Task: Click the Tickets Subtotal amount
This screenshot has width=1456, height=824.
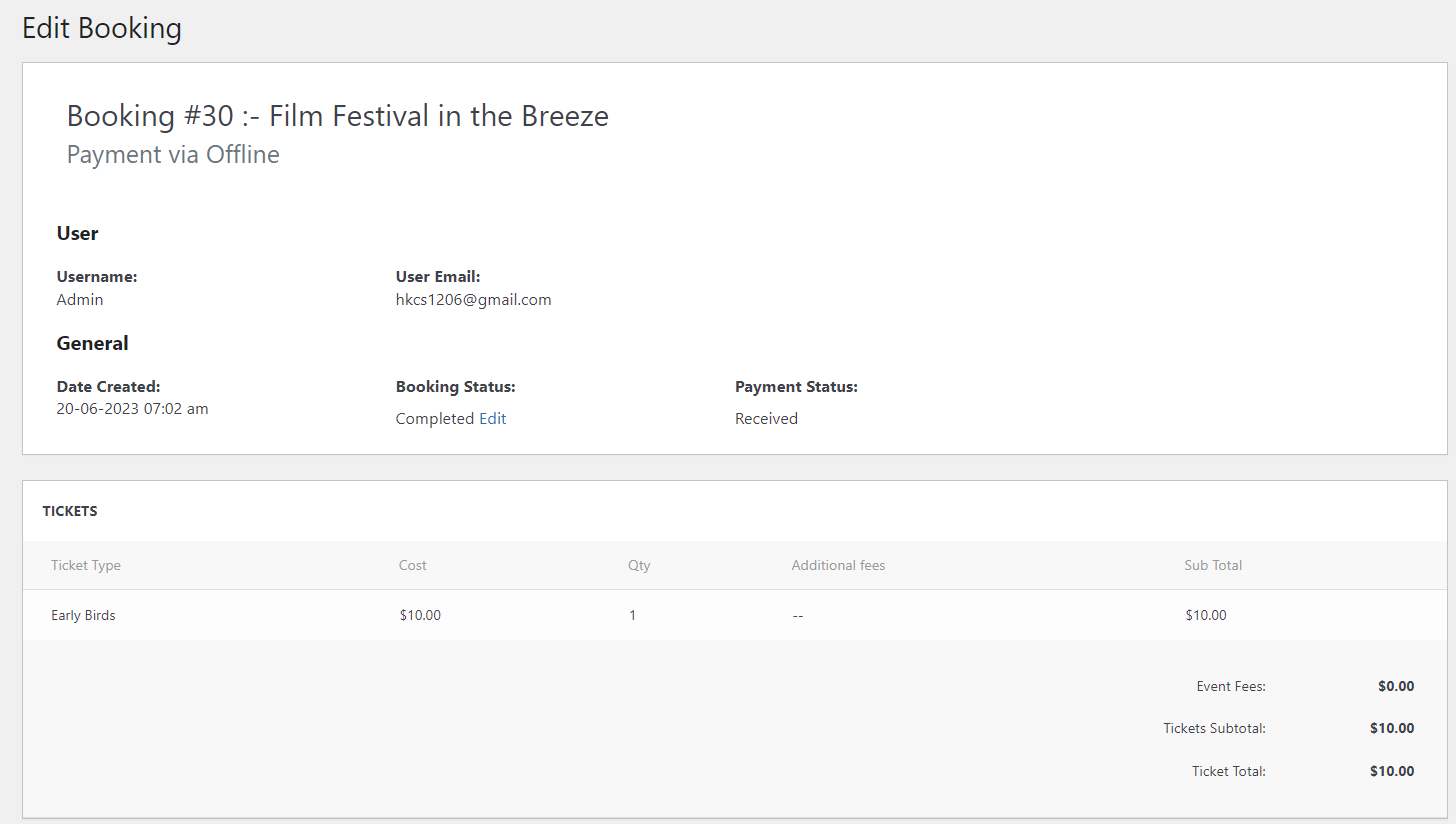Action: coord(1392,729)
